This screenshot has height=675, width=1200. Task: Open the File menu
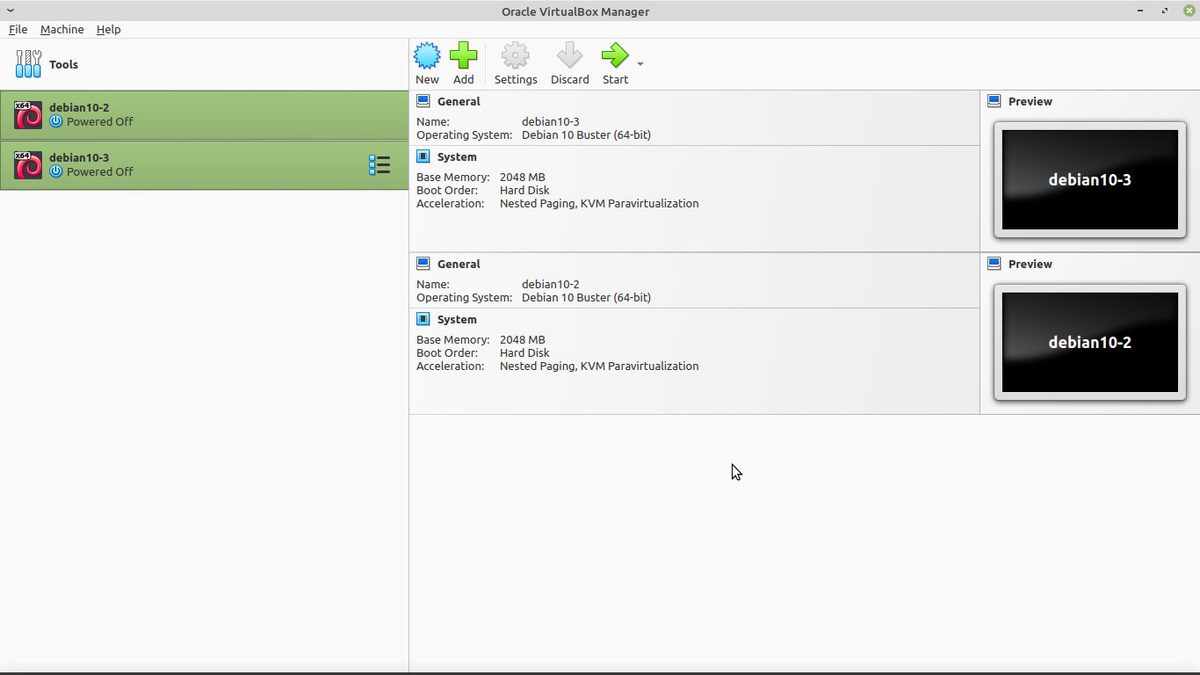click(18, 29)
